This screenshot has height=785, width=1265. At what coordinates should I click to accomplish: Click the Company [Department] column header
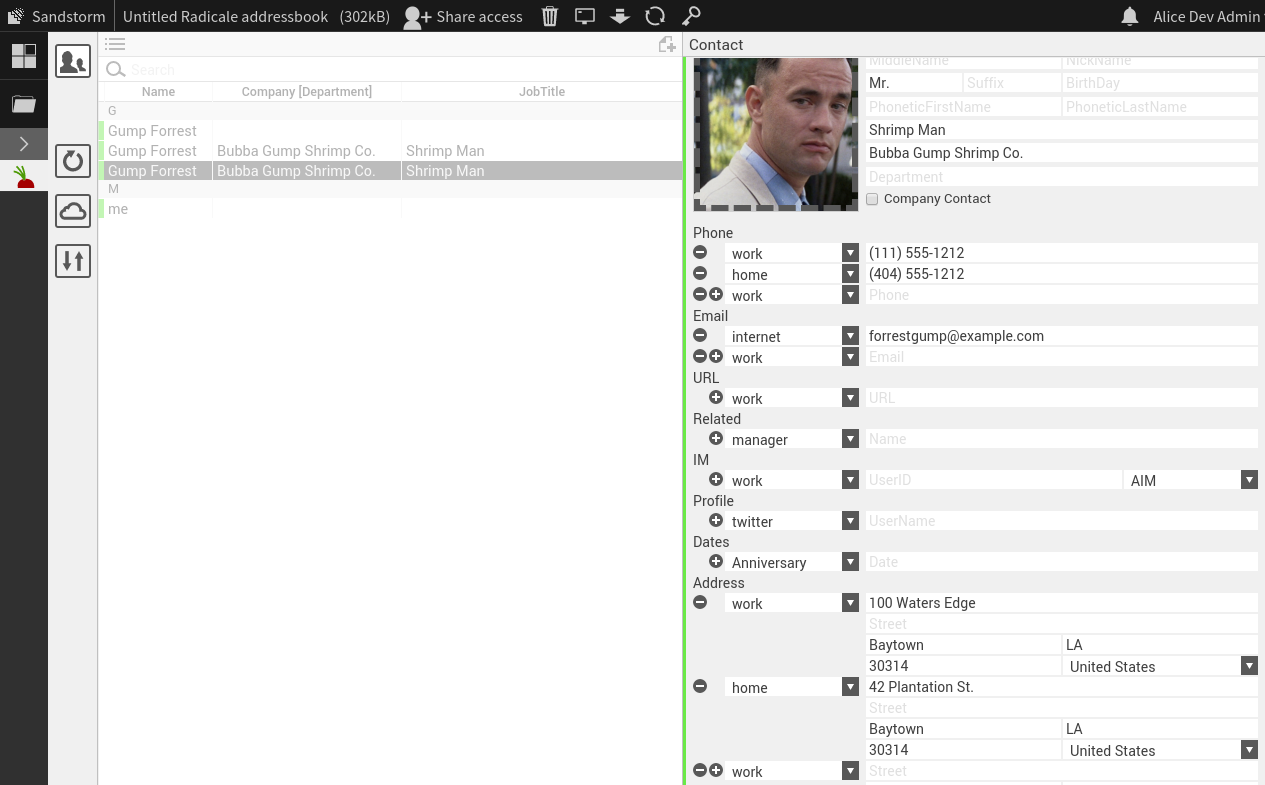[x=307, y=92]
